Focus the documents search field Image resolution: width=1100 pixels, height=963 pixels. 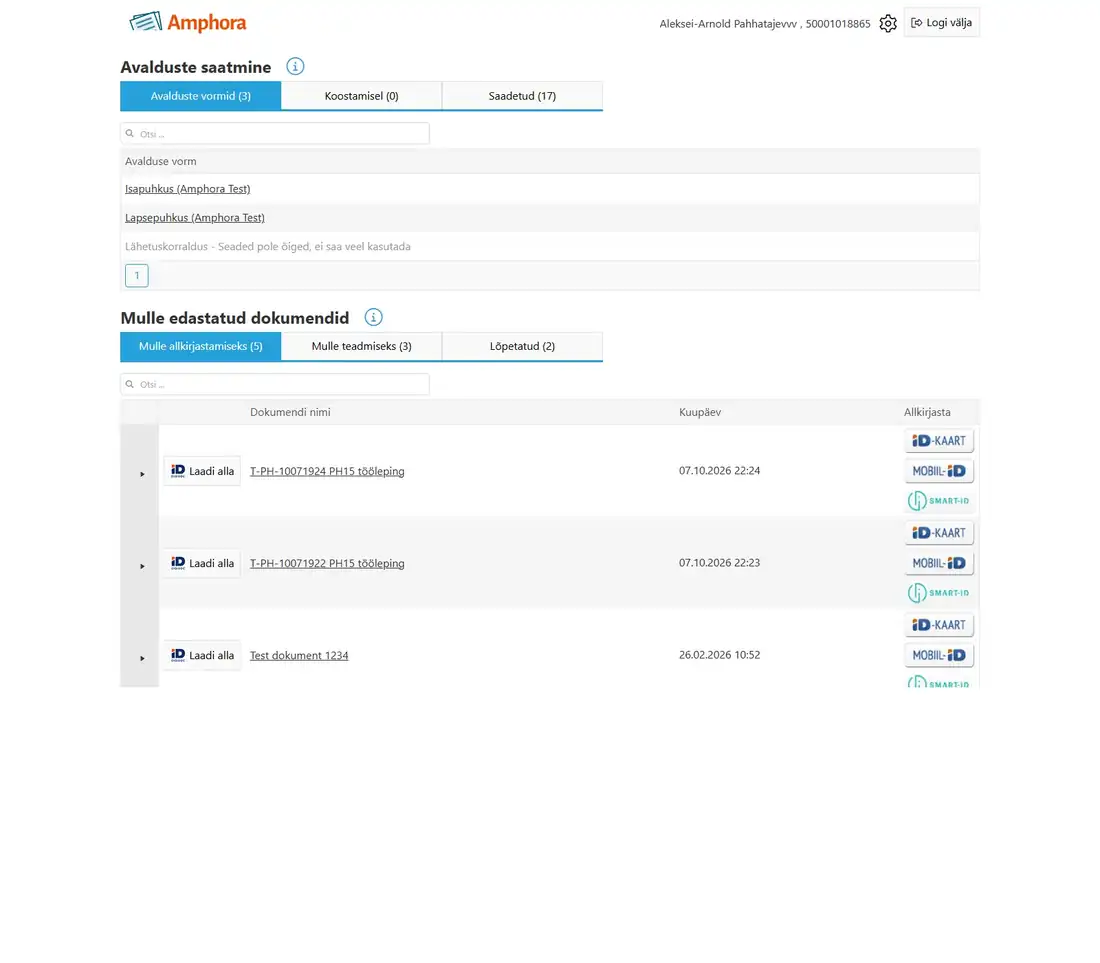(275, 384)
